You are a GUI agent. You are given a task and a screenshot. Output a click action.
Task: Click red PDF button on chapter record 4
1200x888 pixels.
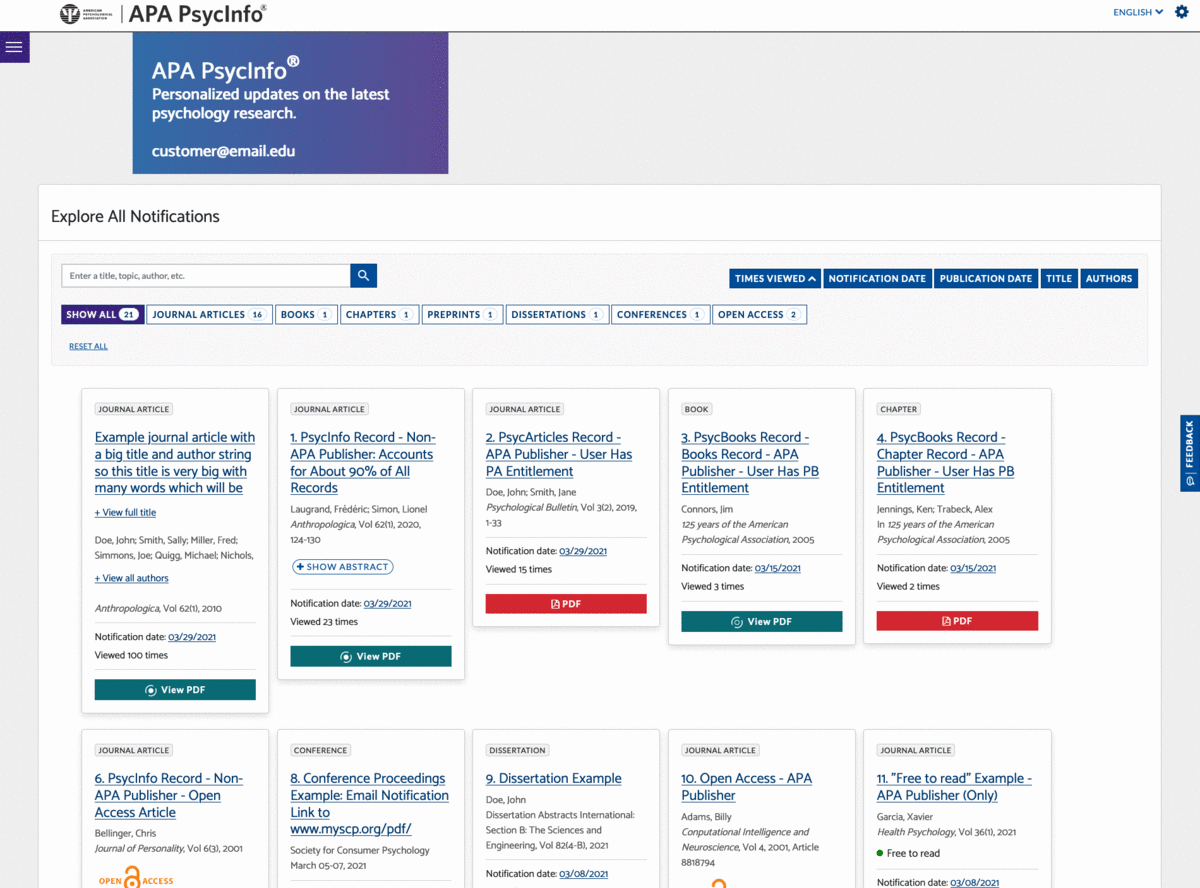click(x=957, y=621)
